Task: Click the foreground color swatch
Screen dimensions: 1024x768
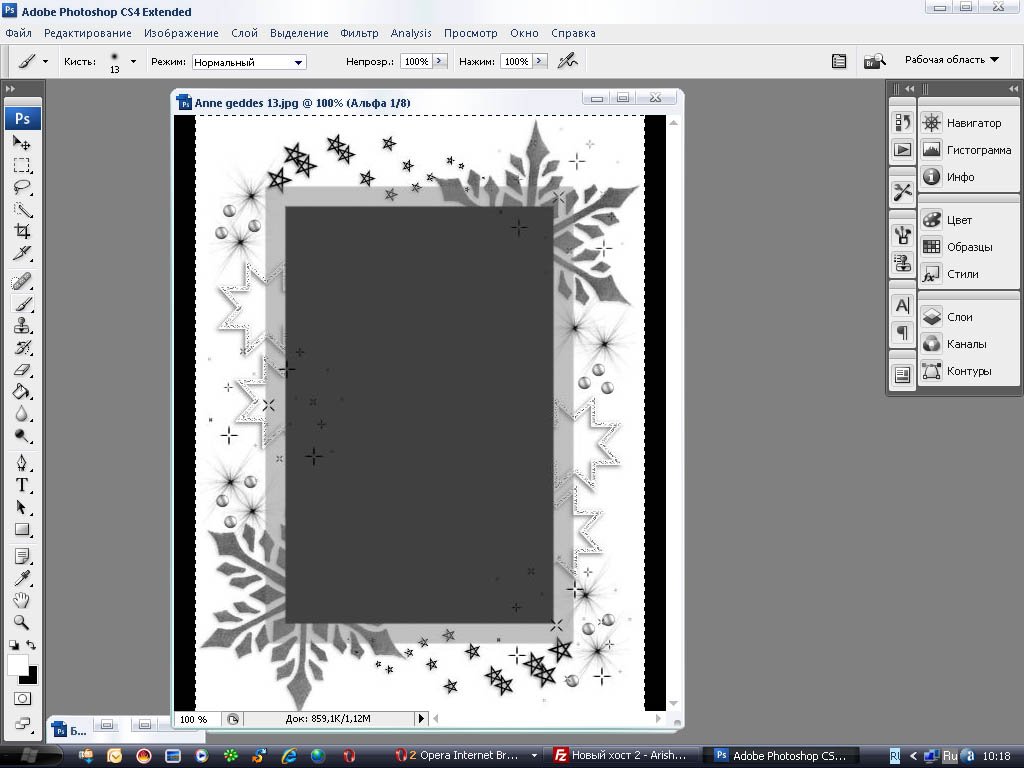Action: click(17, 665)
